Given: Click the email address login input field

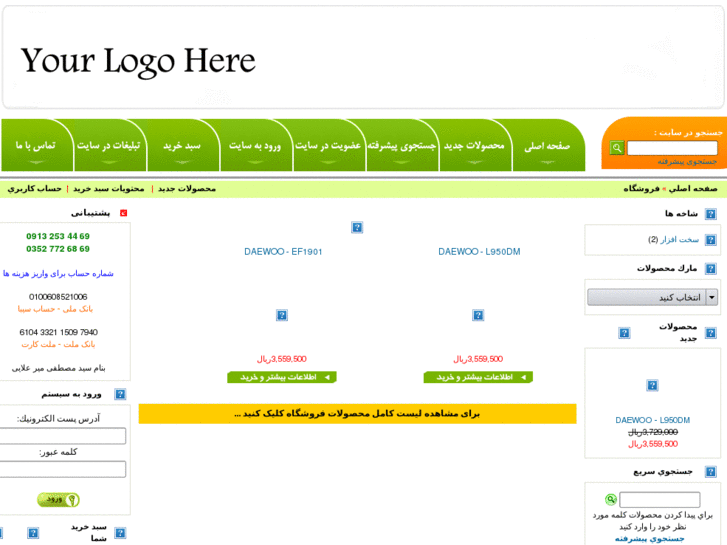Looking at the screenshot, I should point(63,436).
